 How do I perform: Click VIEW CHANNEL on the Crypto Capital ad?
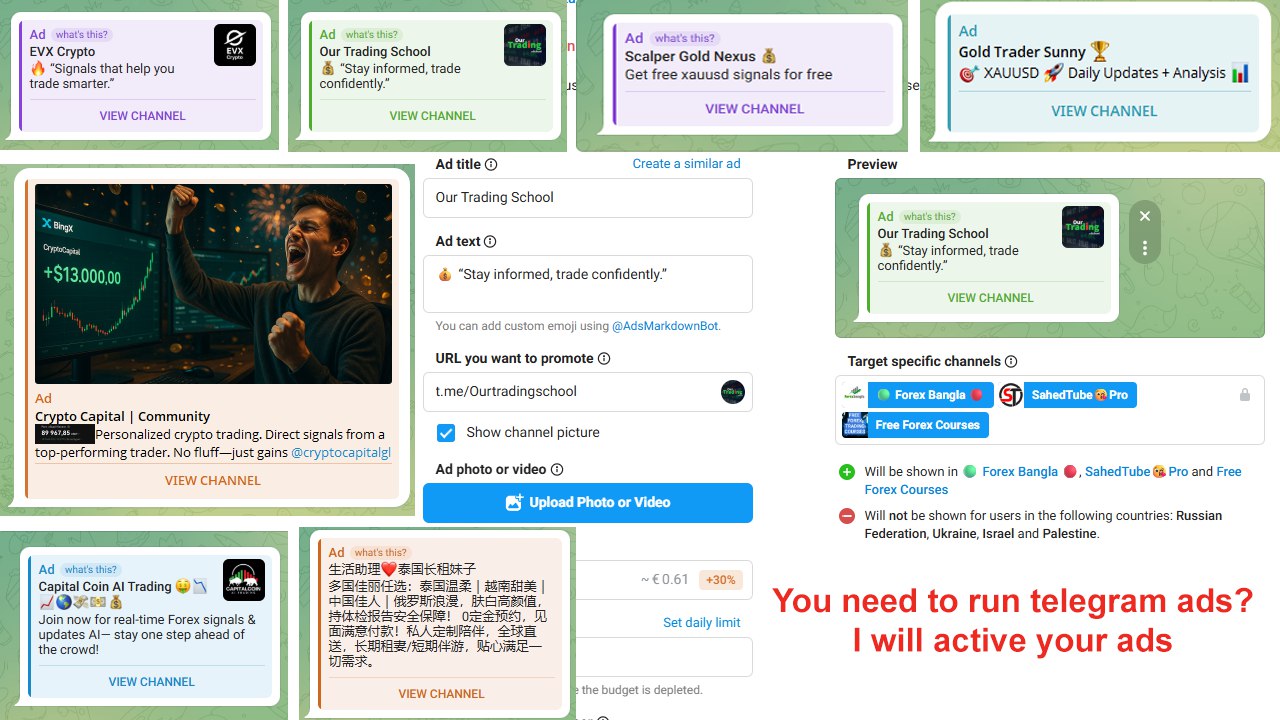pos(213,481)
